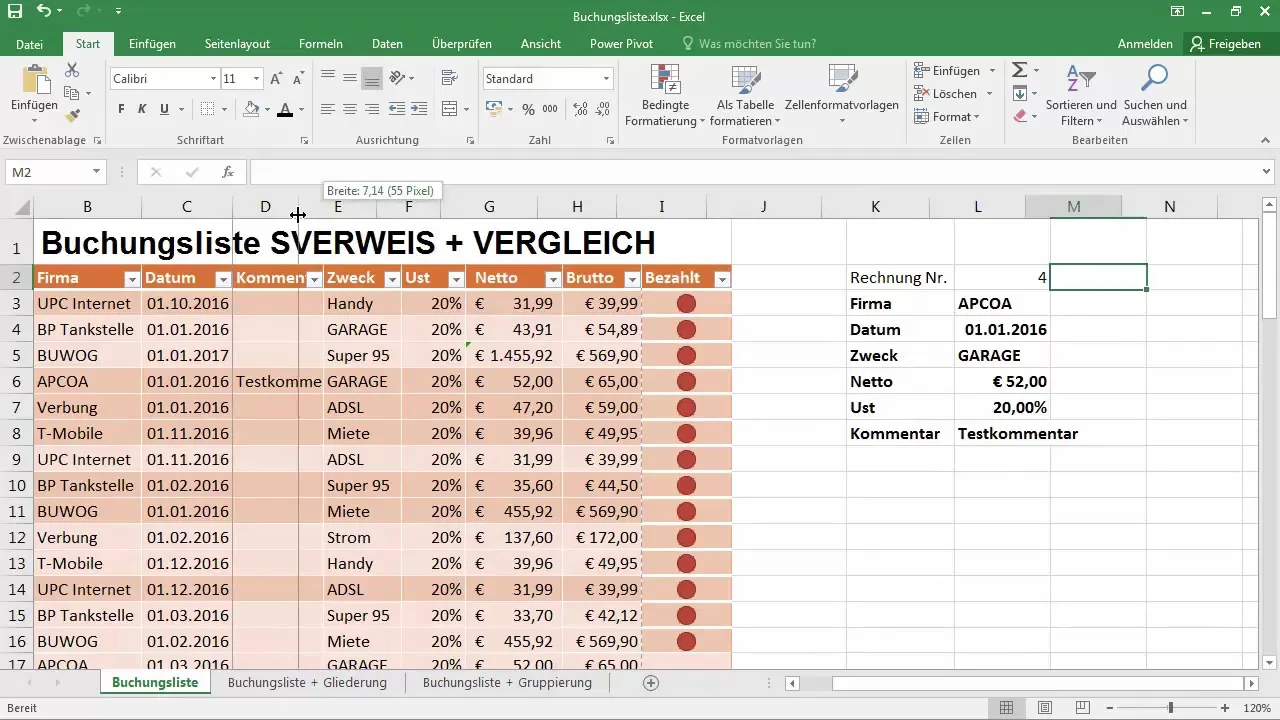Image resolution: width=1280 pixels, height=720 pixels.
Task: Align text to the right
Action: click(372, 109)
